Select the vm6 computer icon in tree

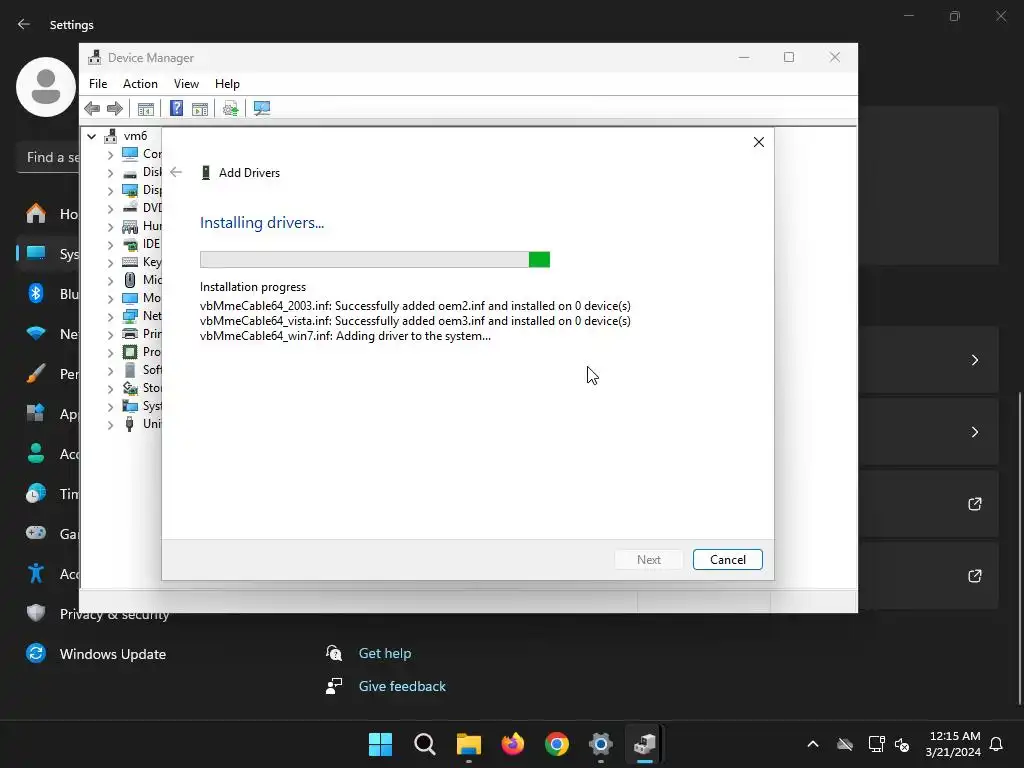click(x=111, y=136)
